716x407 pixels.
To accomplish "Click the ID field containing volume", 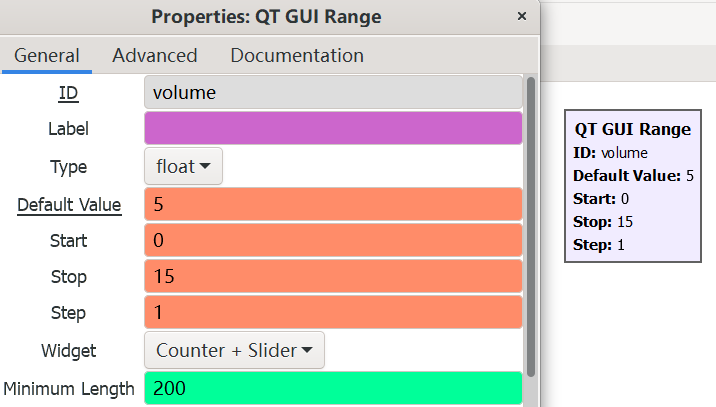I will point(333,93).
